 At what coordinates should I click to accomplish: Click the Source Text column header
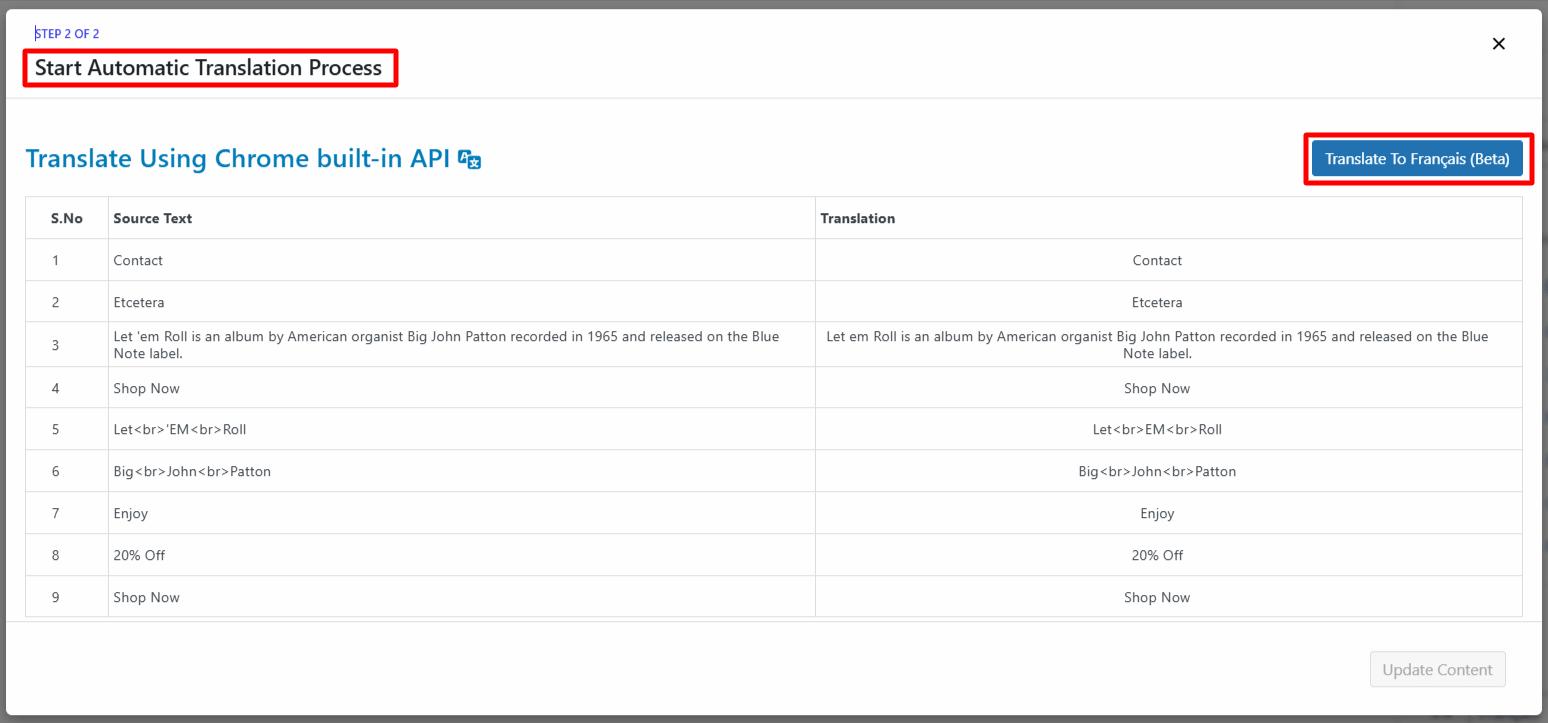[153, 218]
